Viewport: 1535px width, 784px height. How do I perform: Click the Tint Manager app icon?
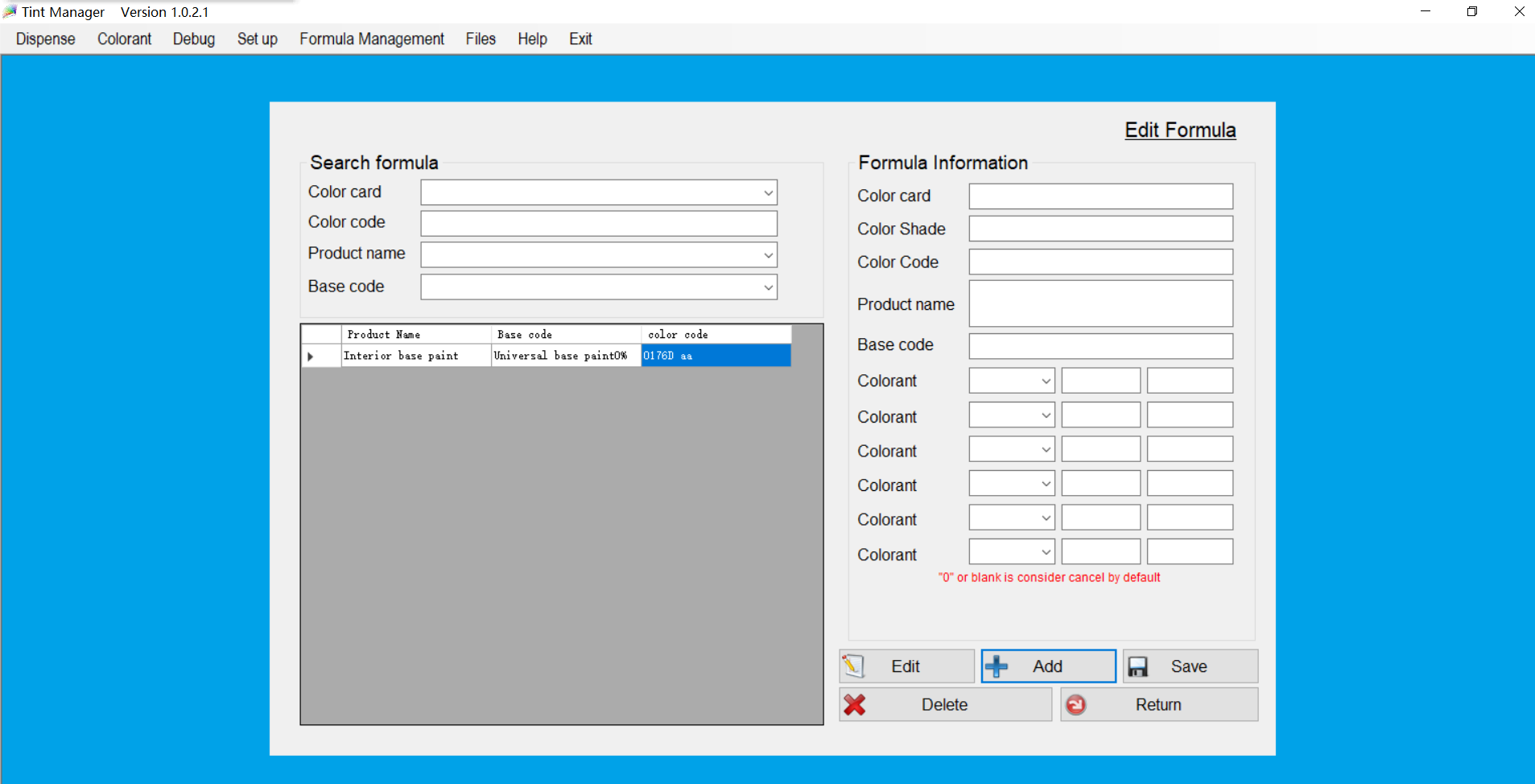[x=10, y=11]
